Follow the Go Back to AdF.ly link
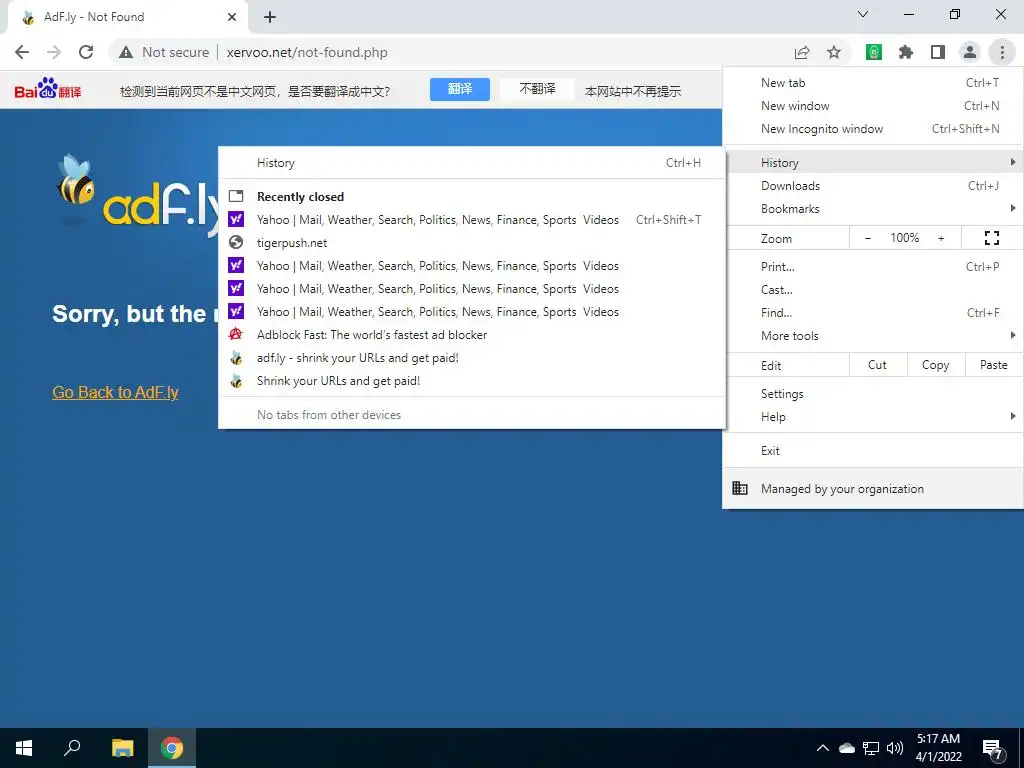 pos(116,392)
